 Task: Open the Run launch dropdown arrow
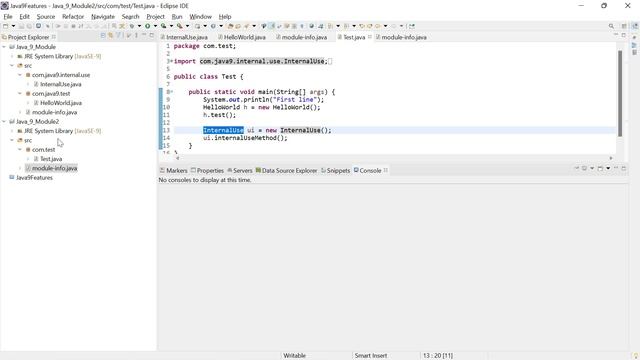pyautogui.click(x=155, y=26)
